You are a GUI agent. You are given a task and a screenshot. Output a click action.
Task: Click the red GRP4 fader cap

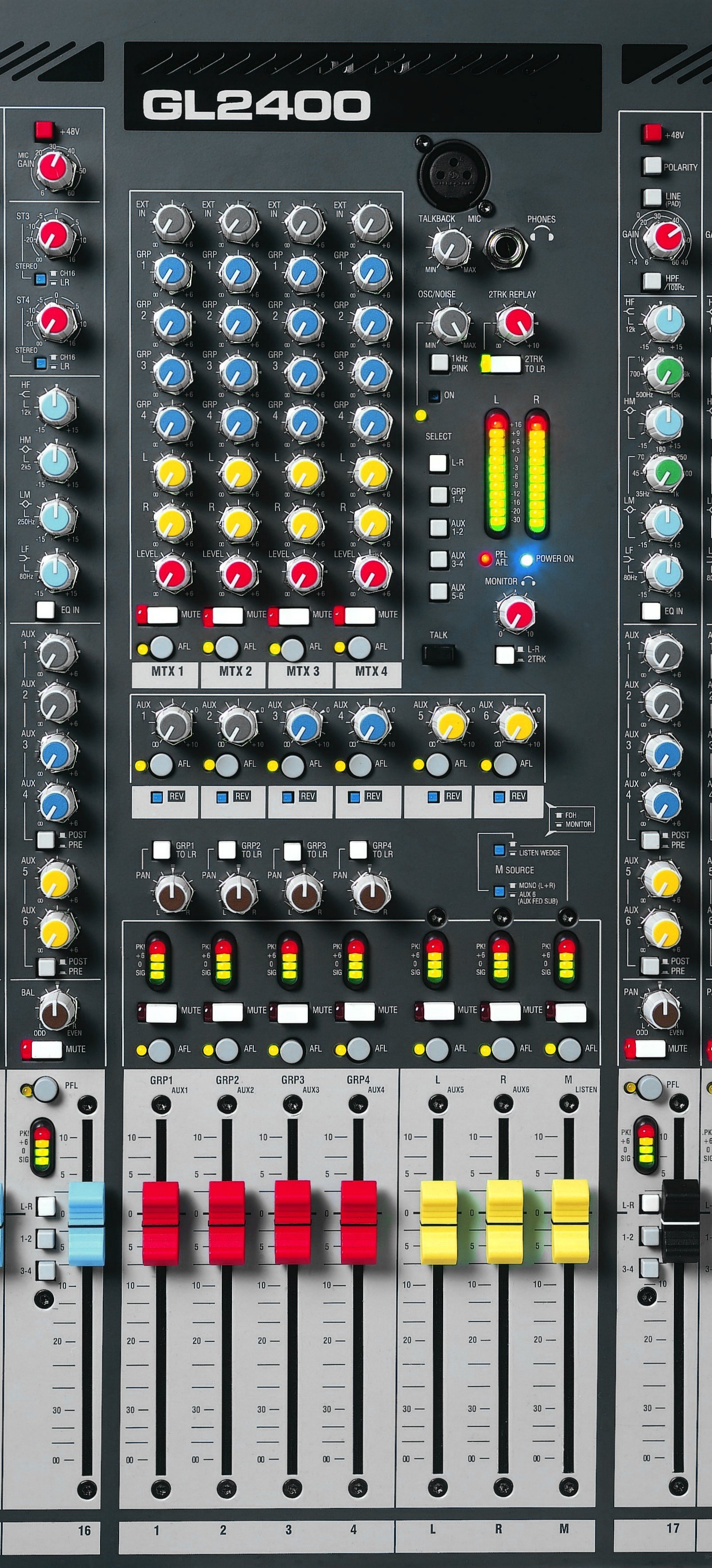click(x=358, y=1223)
